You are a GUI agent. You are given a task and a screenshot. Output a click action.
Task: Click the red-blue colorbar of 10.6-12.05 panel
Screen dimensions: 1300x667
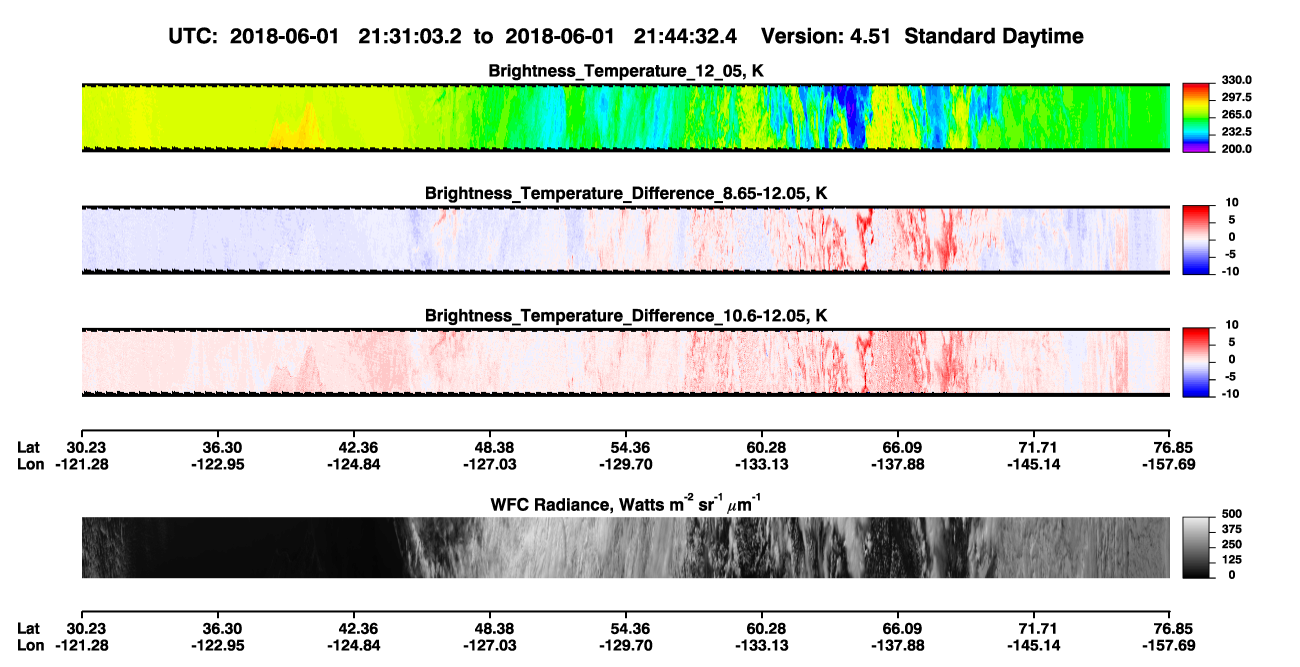tap(1197, 362)
